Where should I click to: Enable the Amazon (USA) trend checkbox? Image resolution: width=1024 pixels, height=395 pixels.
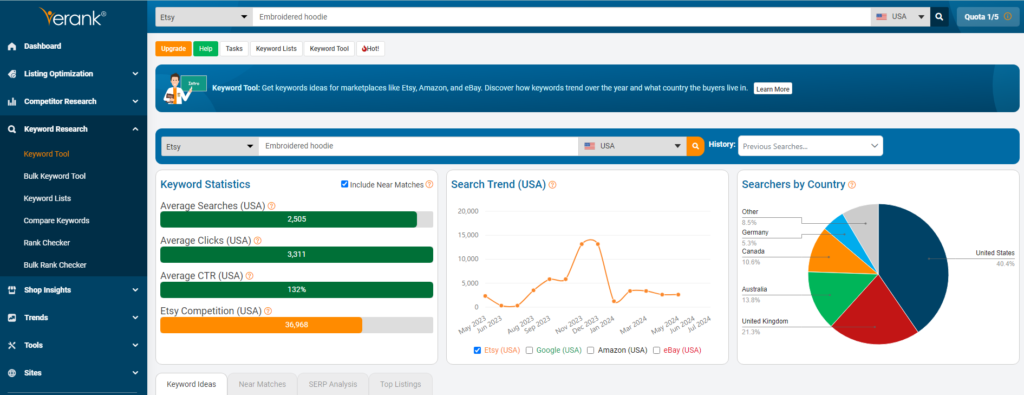pos(590,350)
